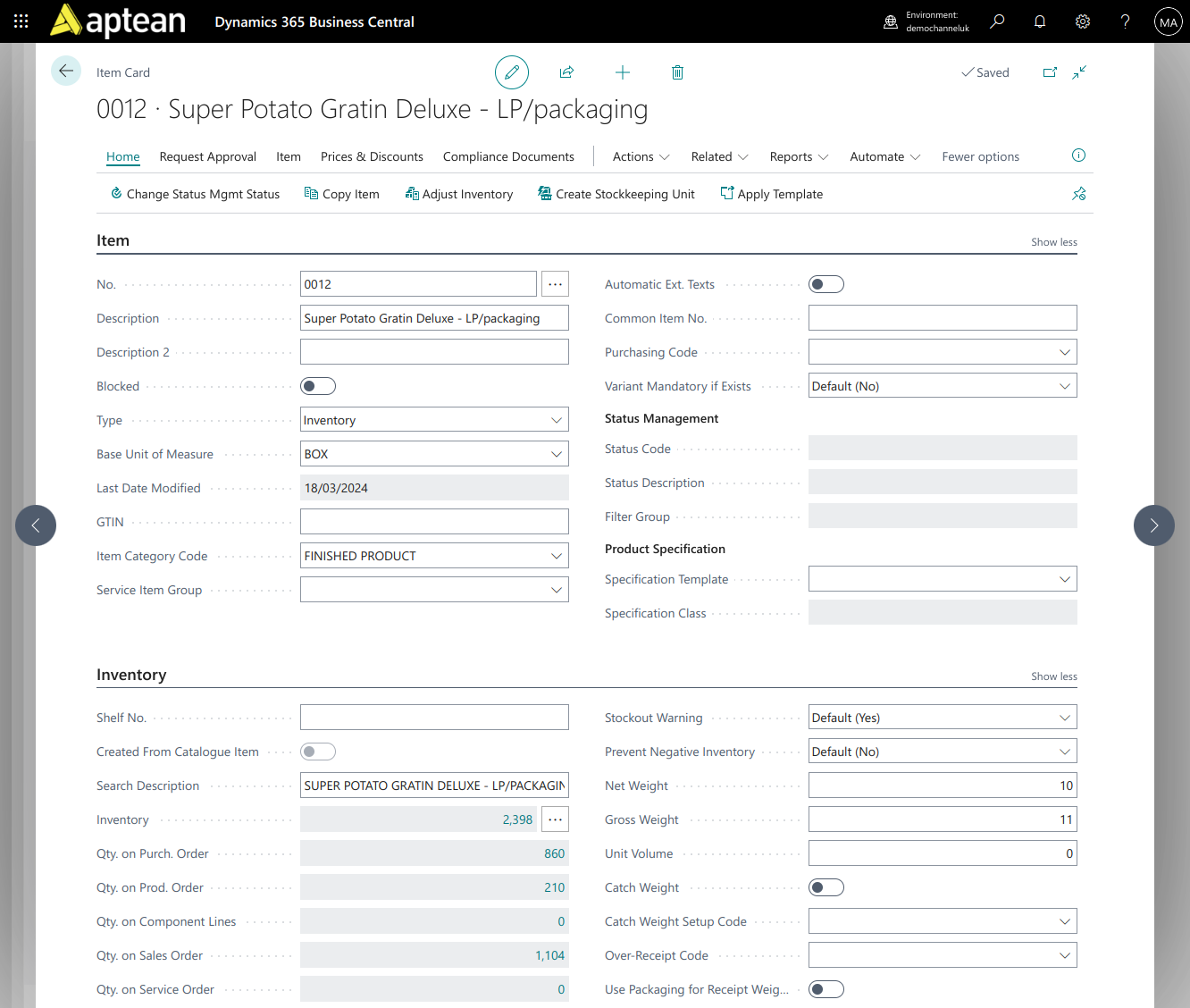The width and height of the screenshot is (1190, 1008).
Task: Expand the Related menu
Action: (719, 156)
